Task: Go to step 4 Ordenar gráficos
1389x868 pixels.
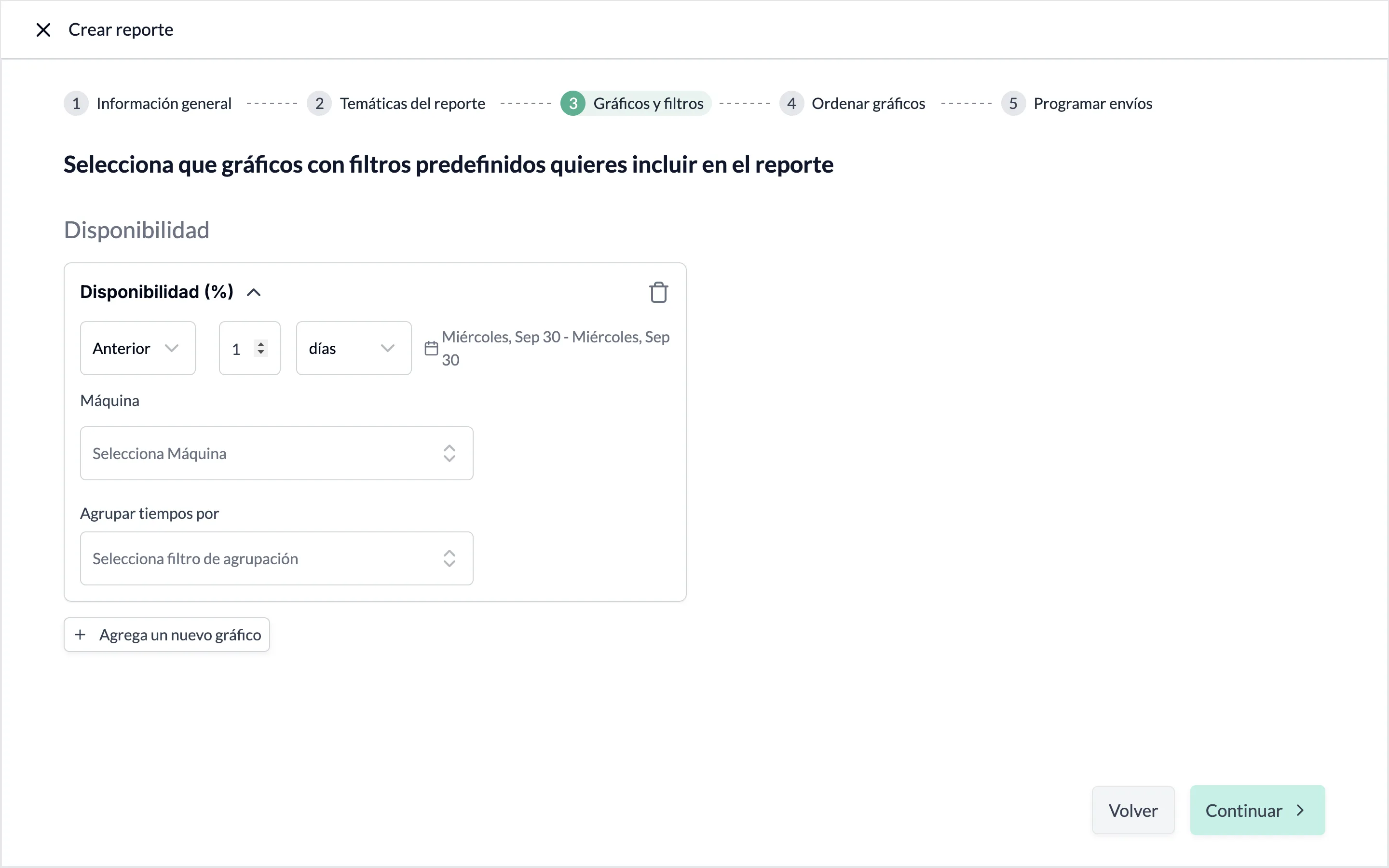Action: (852, 103)
